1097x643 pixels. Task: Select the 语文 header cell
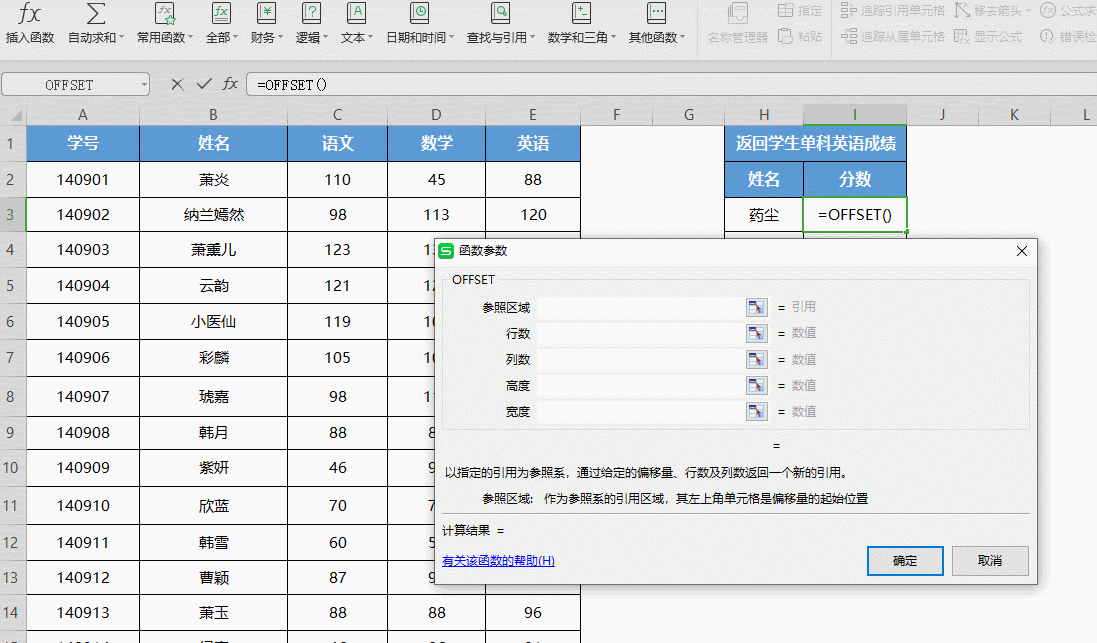(337, 143)
